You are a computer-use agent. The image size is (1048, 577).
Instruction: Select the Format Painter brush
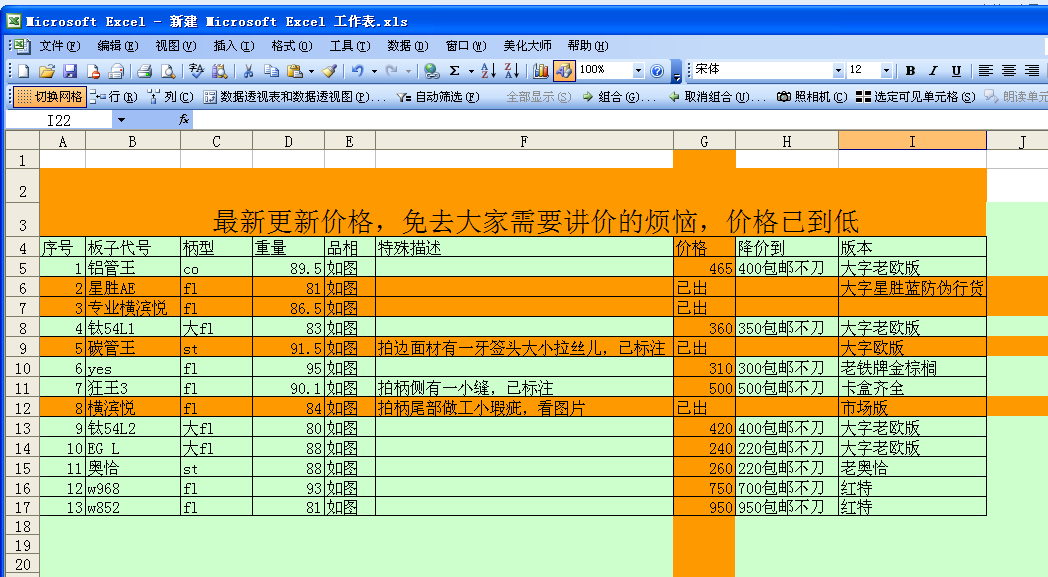[330, 71]
